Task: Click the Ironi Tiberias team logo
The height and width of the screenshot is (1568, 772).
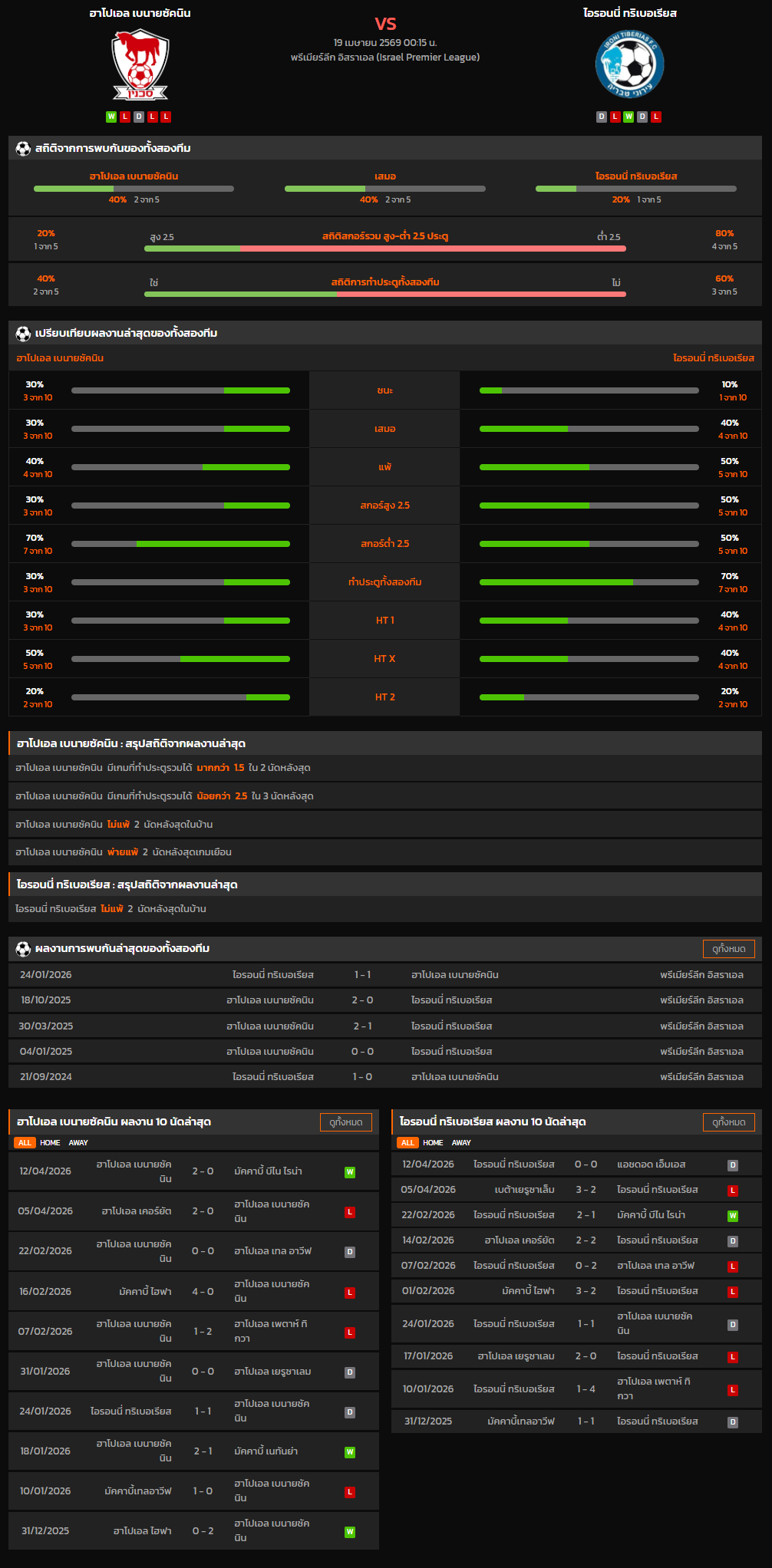Action: pyautogui.click(x=629, y=64)
